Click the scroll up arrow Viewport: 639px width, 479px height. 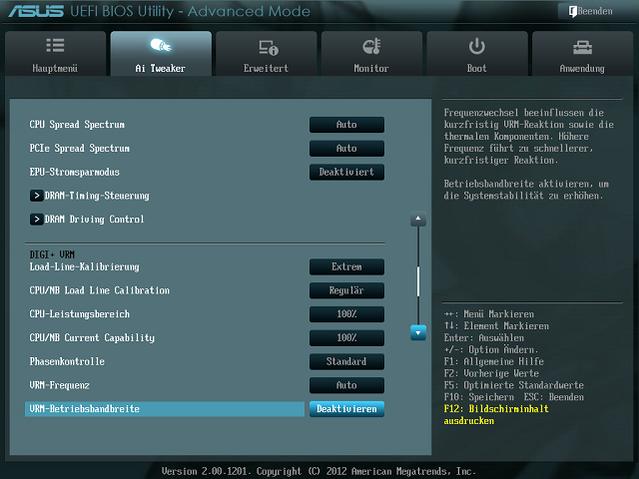pos(418,219)
